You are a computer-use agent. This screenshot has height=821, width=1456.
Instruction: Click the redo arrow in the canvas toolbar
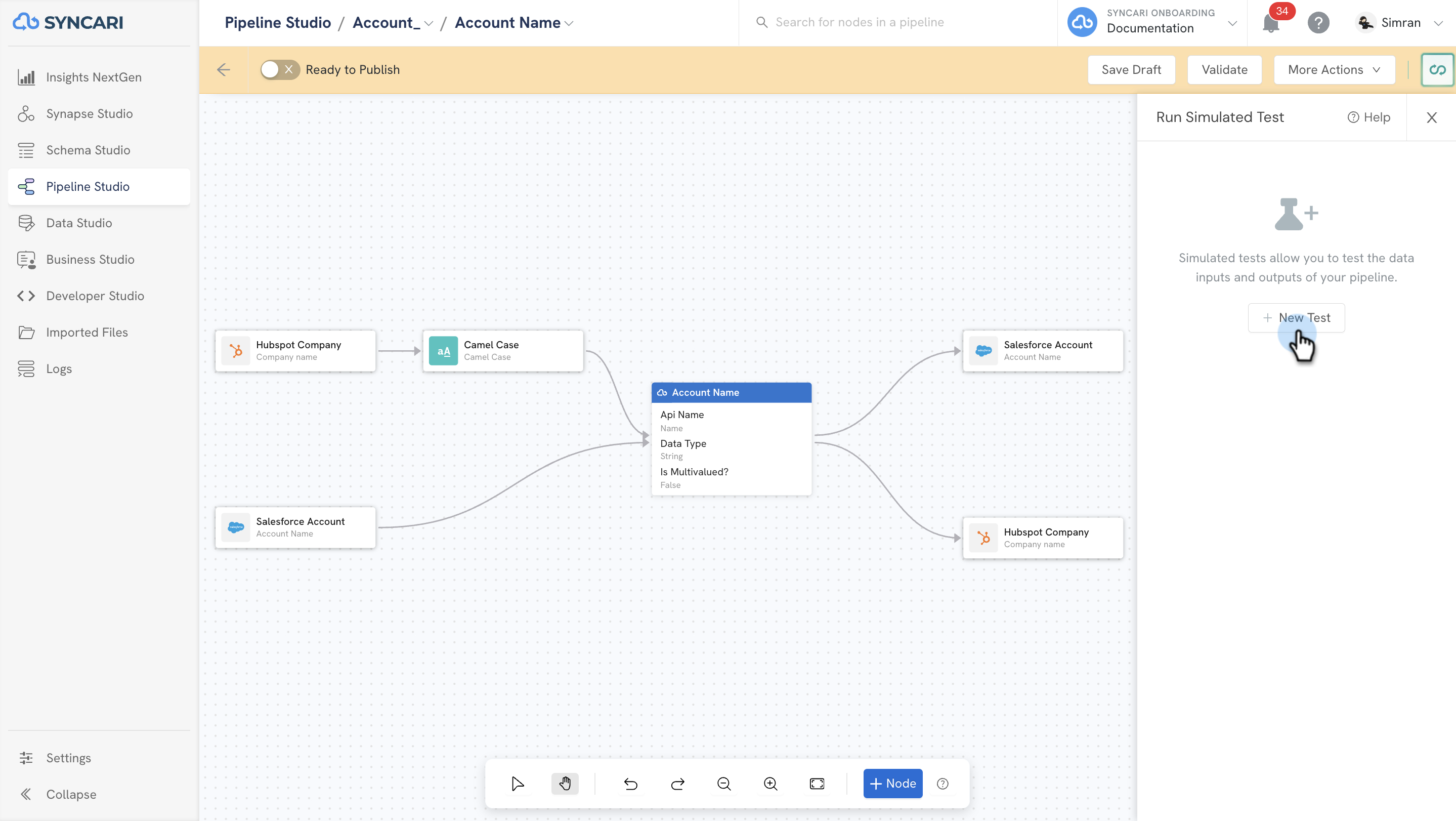point(678,784)
